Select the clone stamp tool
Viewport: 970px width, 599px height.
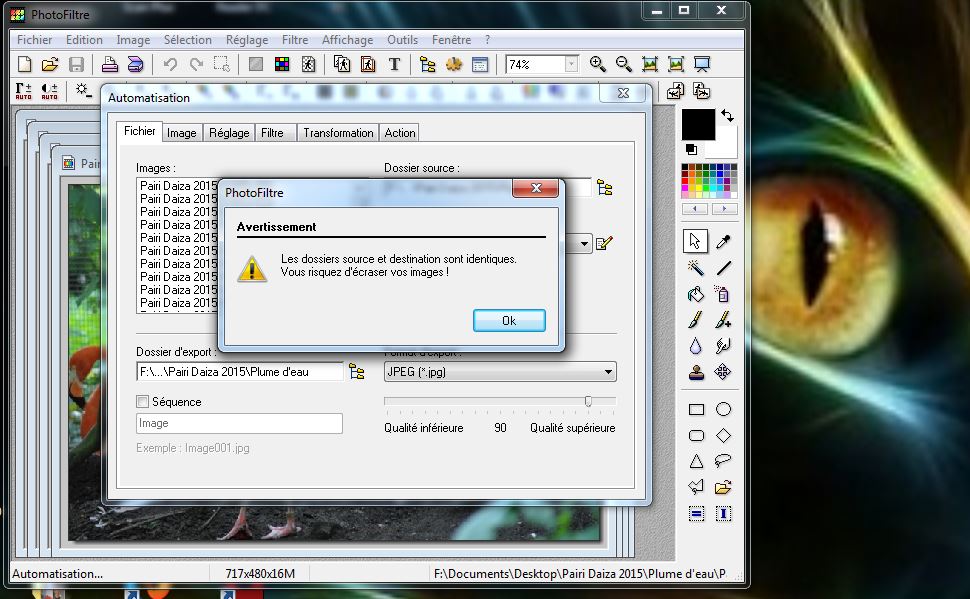pos(695,372)
